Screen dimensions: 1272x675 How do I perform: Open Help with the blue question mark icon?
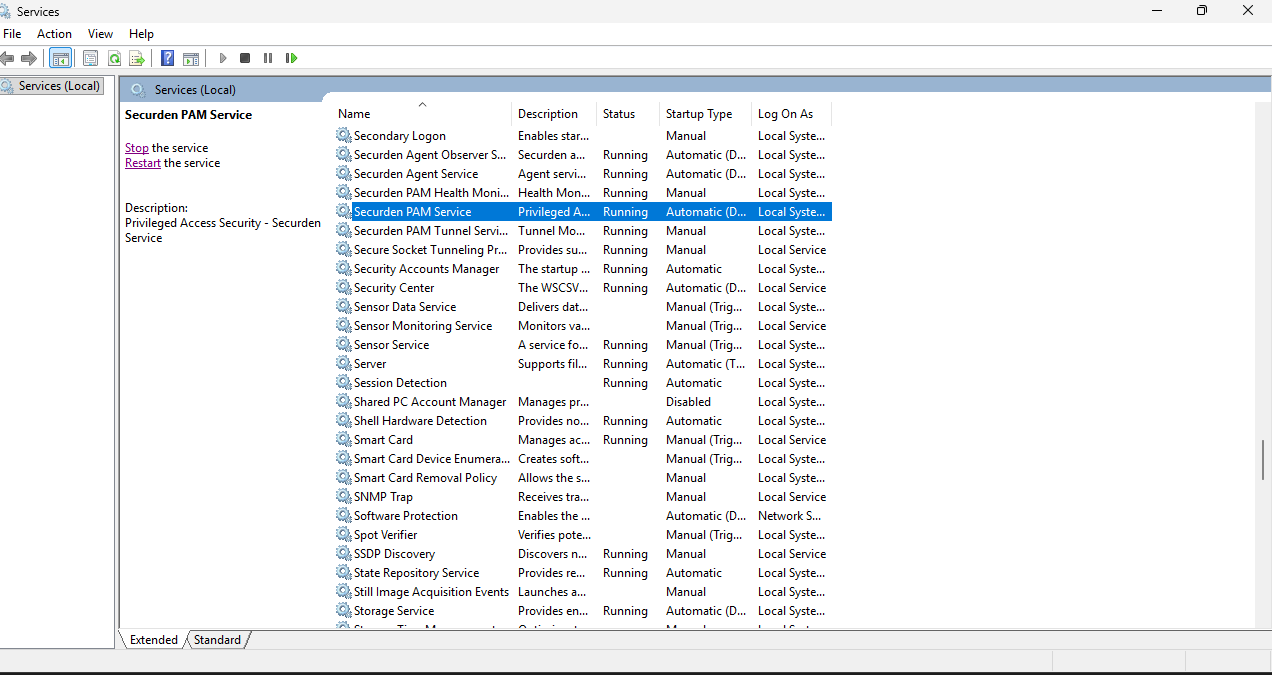(x=168, y=58)
